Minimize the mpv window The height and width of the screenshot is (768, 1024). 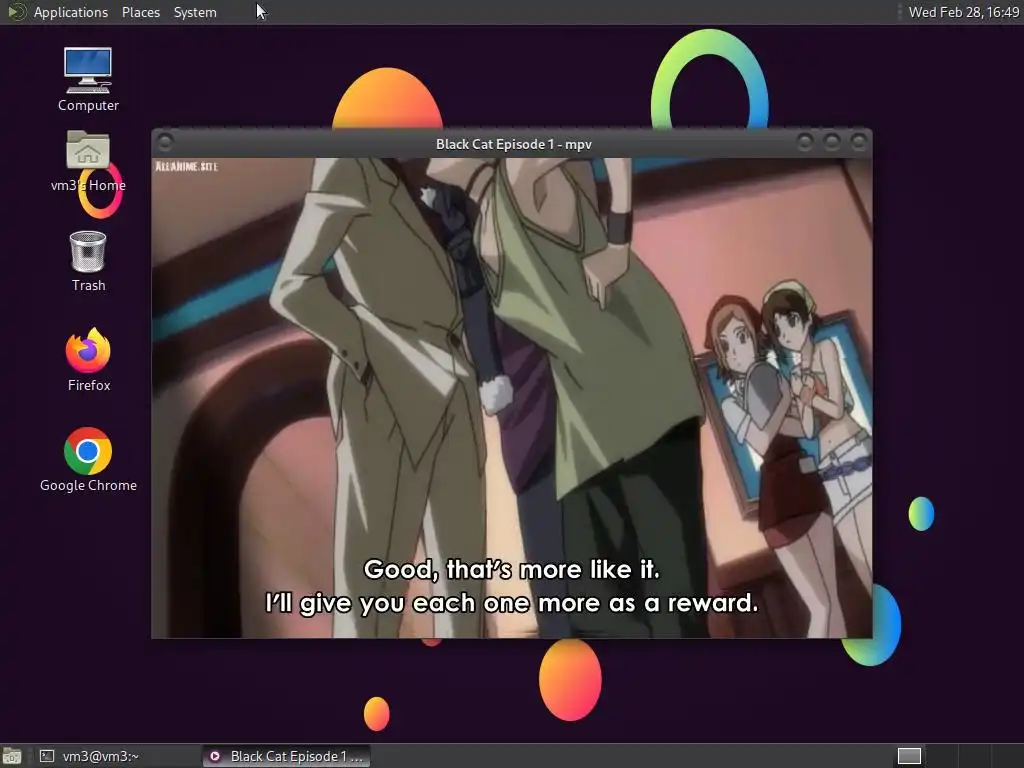pyautogui.click(x=805, y=142)
